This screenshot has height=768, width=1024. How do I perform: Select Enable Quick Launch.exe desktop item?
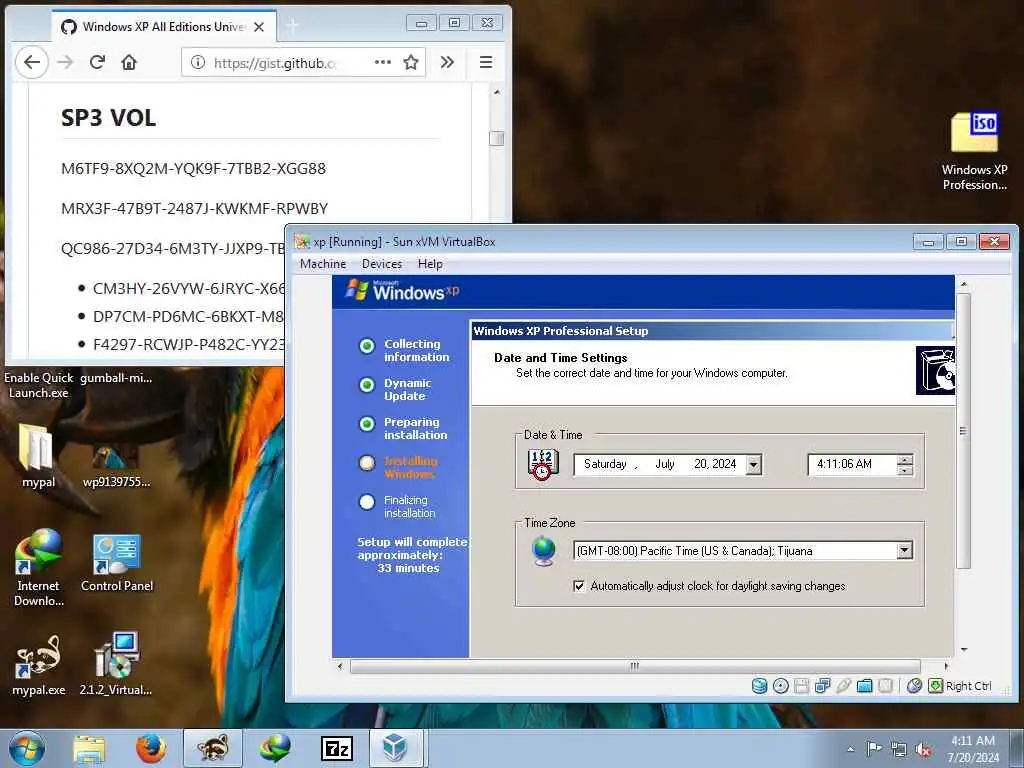39,385
